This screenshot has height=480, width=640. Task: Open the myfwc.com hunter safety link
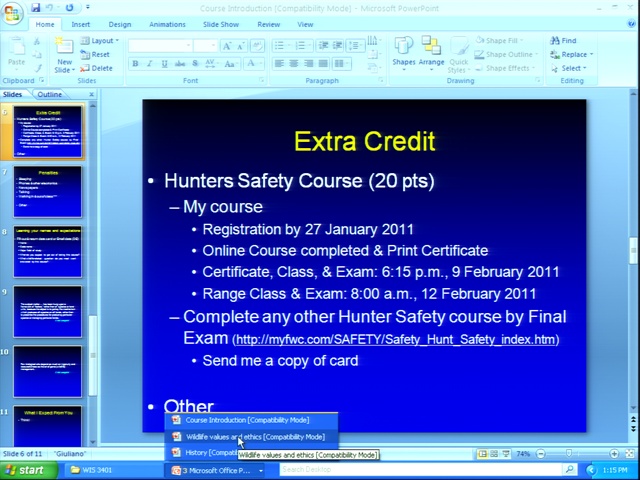coord(396,340)
